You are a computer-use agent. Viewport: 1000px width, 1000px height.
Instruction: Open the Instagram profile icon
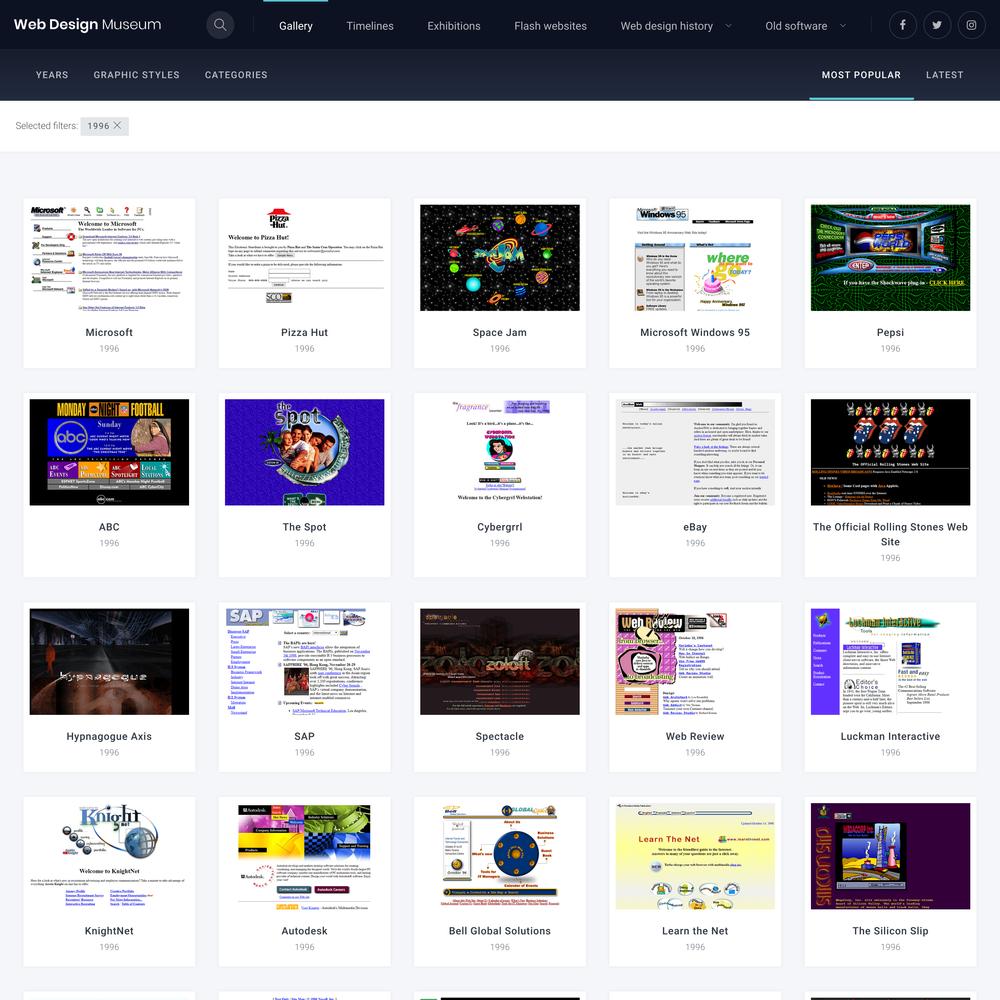pyautogui.click(x=971, y=26)
